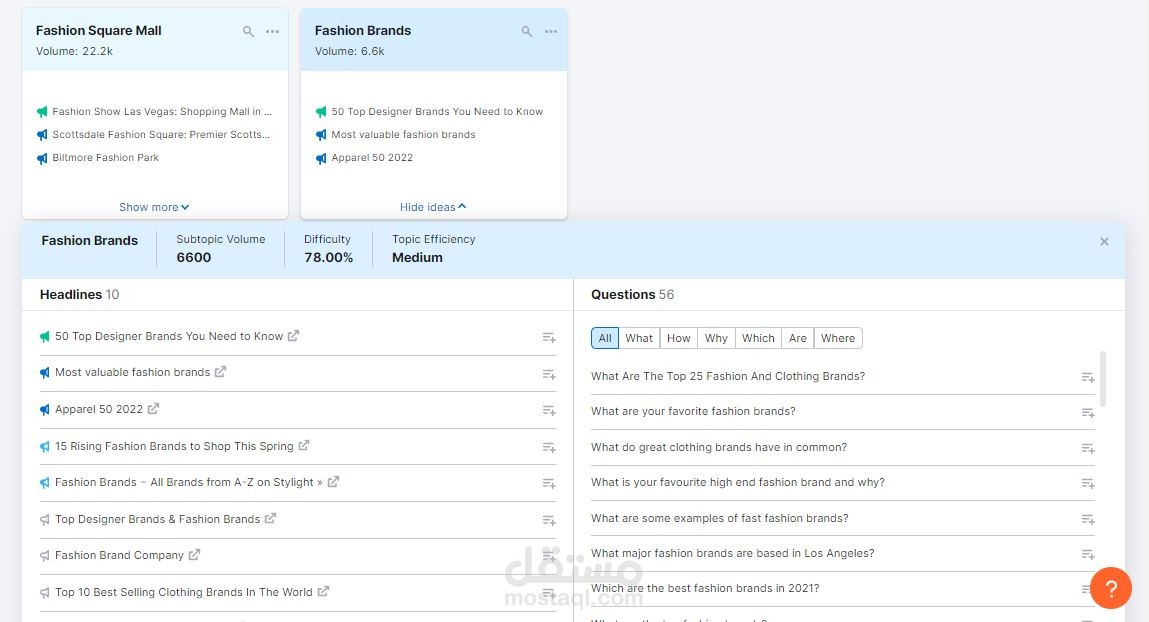Filter questions by How
1149x622 pixels.
pos(679,338)
